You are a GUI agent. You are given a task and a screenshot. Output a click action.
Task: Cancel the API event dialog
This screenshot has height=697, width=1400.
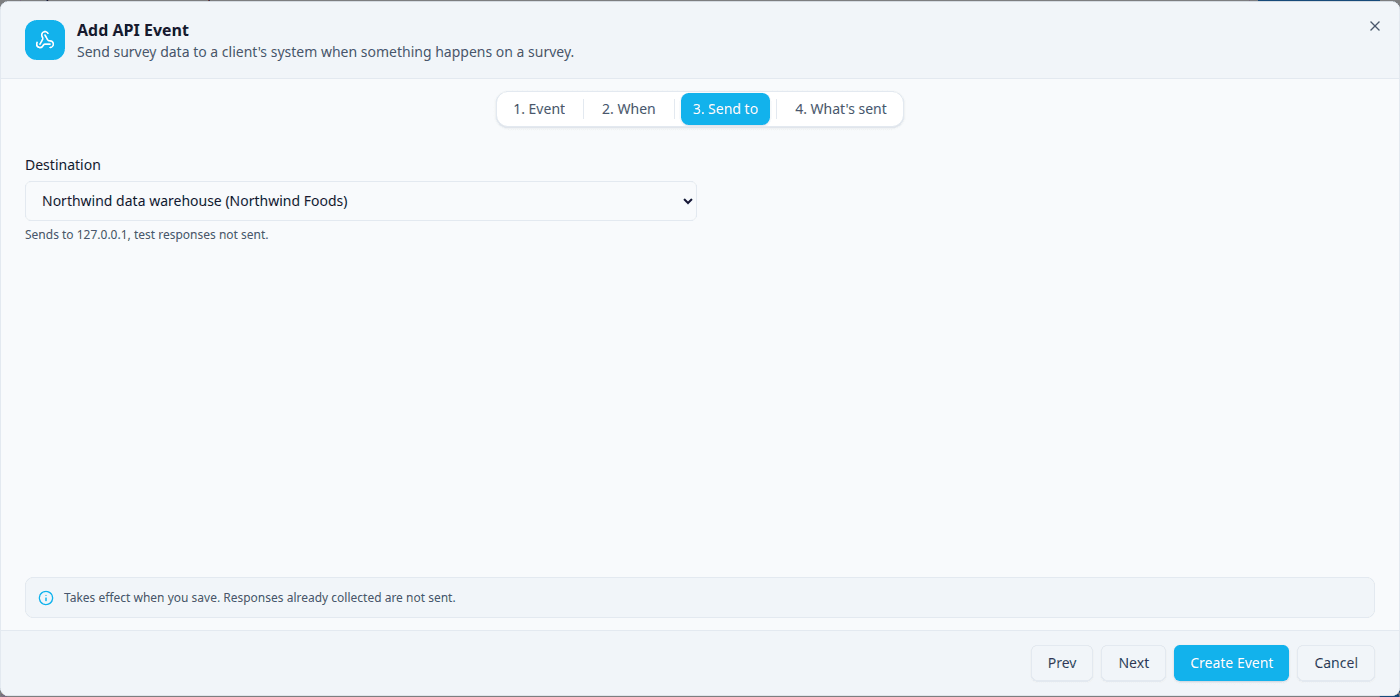[x=1336, y=663]
